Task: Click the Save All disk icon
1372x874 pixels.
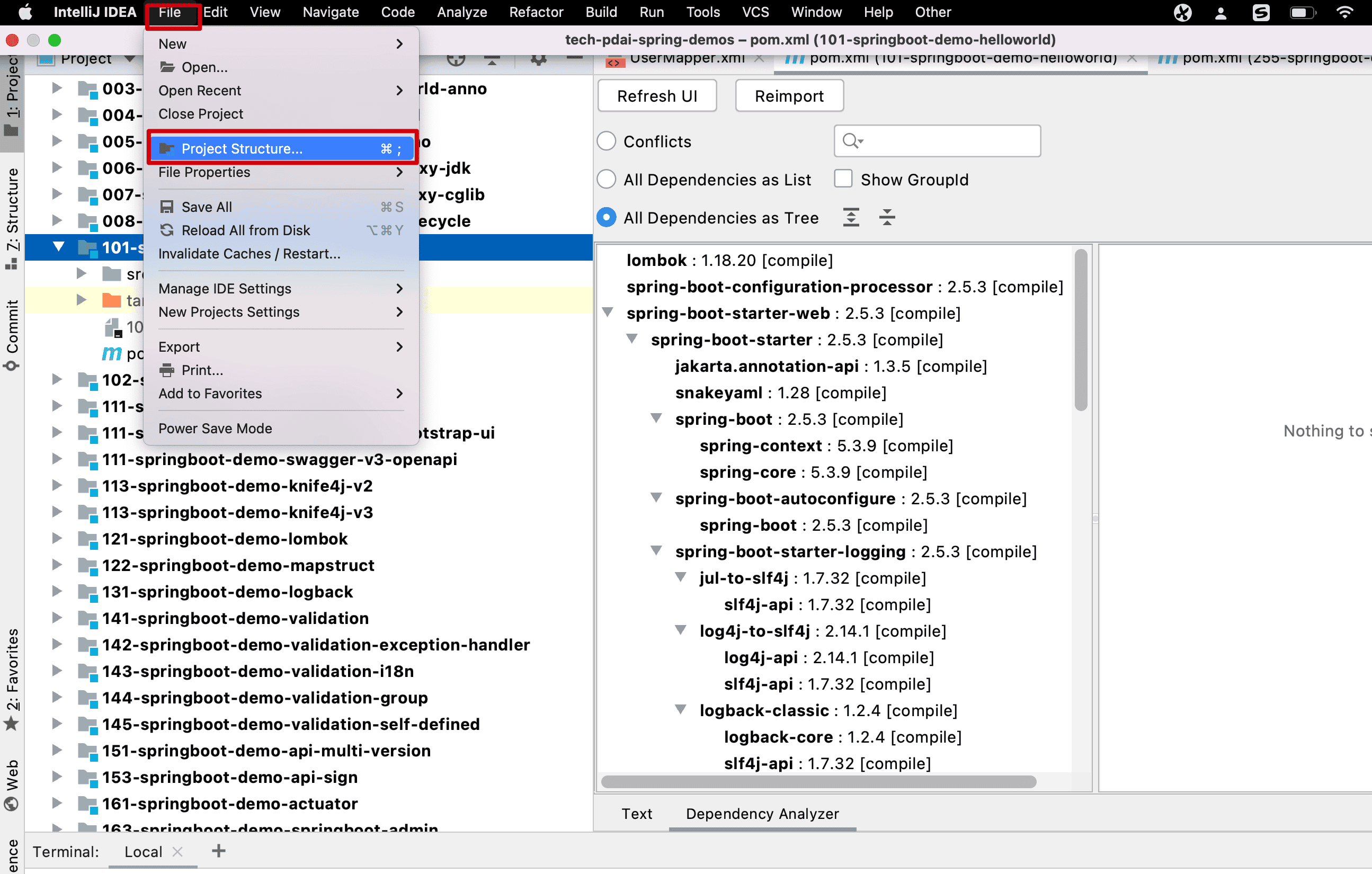Action: point(166,207)
